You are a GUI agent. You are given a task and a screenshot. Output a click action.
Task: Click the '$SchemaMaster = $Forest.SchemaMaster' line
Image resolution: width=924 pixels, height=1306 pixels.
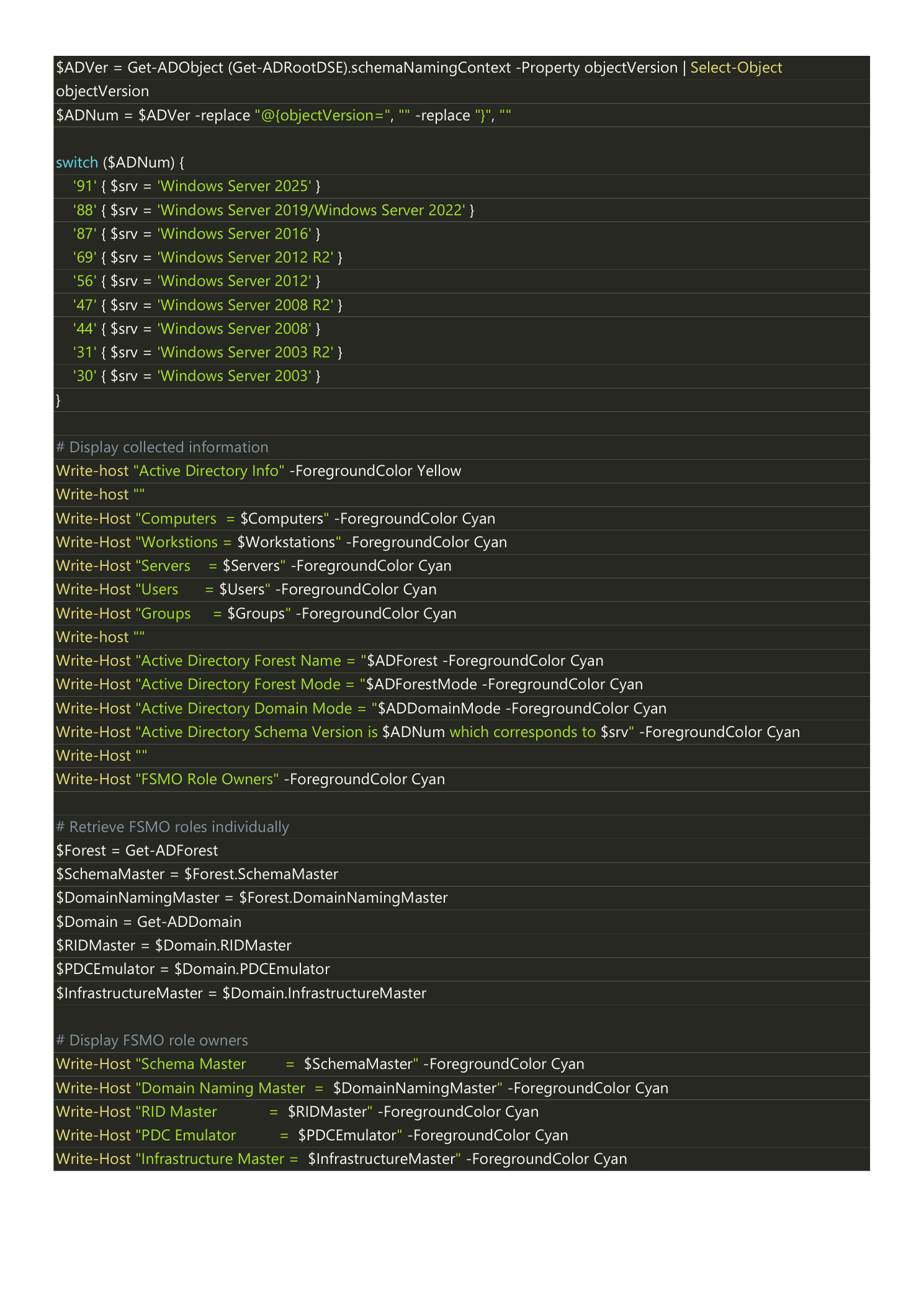point(197,874)
